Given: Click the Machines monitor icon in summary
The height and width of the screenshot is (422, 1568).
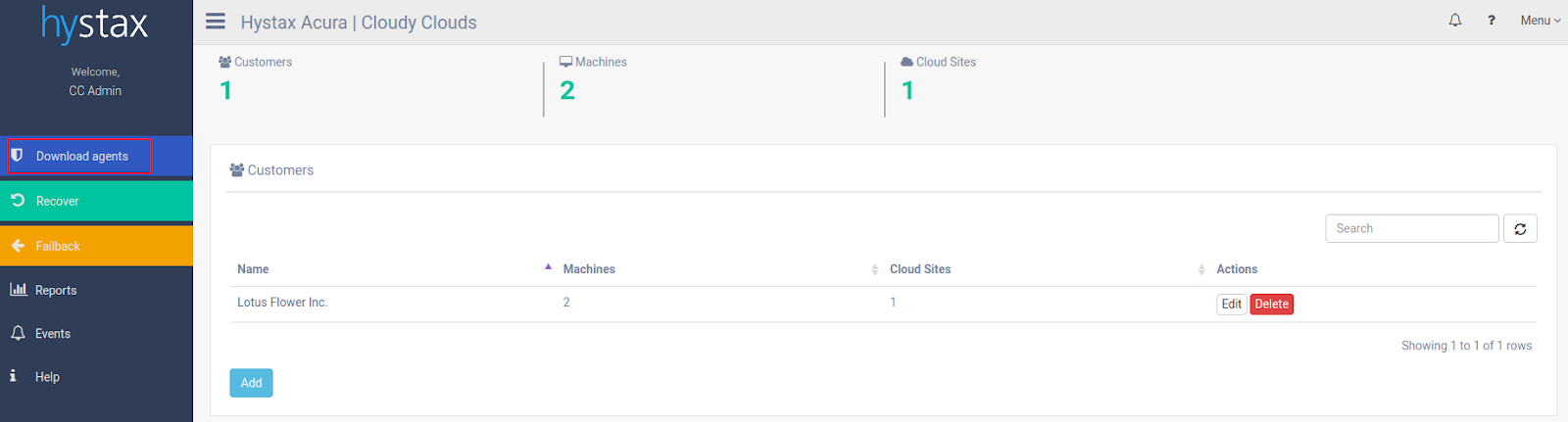Looking at the screenshot, I should [565, 62].
